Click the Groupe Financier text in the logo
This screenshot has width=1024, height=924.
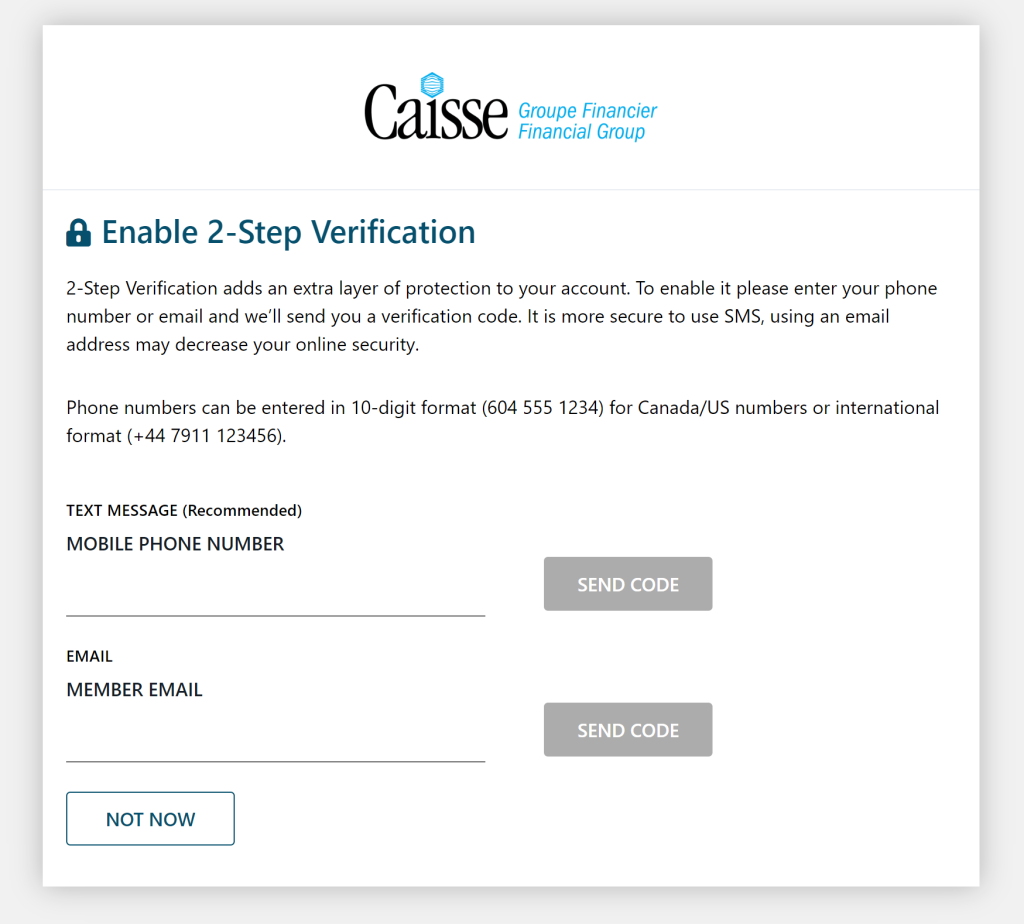tap(586, 112)
